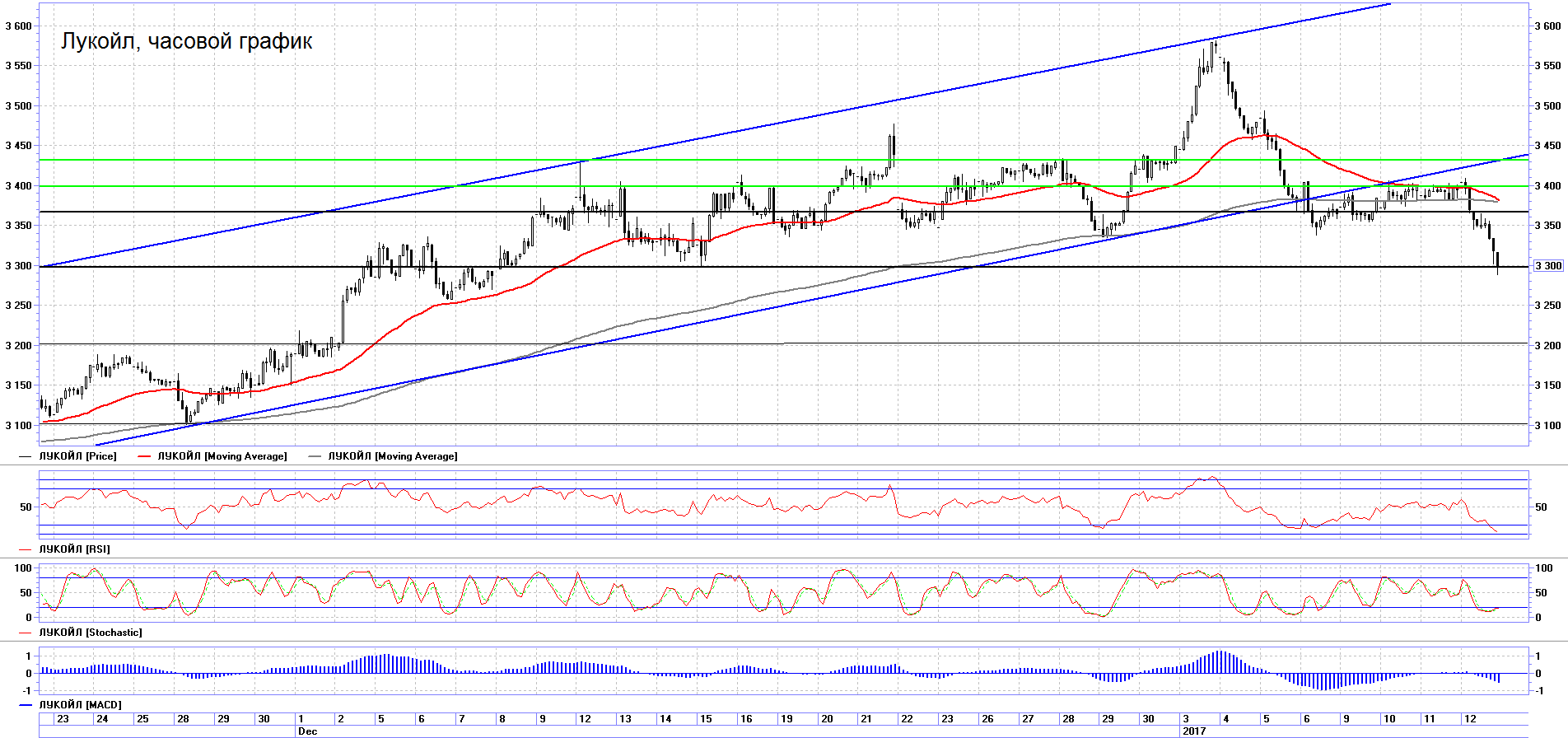This screenshot has height=738, width=1568.
Task: Click '3 500' on the left price axis
Action: (x=18, y=106)
